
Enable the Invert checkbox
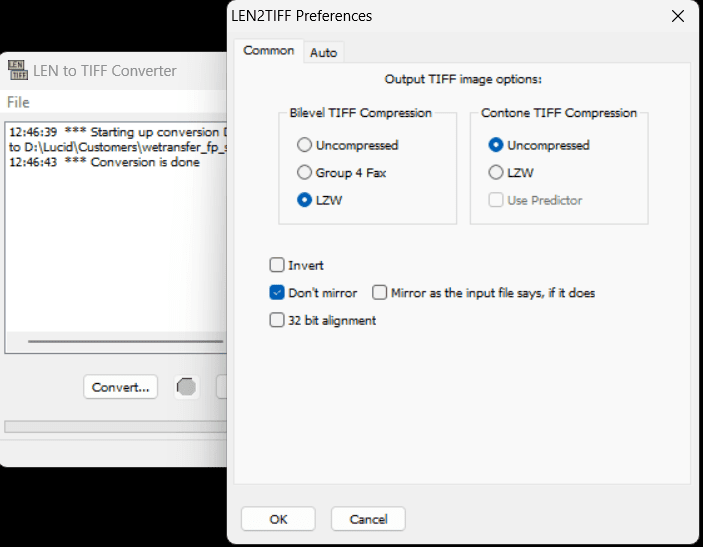click(277, 265)
